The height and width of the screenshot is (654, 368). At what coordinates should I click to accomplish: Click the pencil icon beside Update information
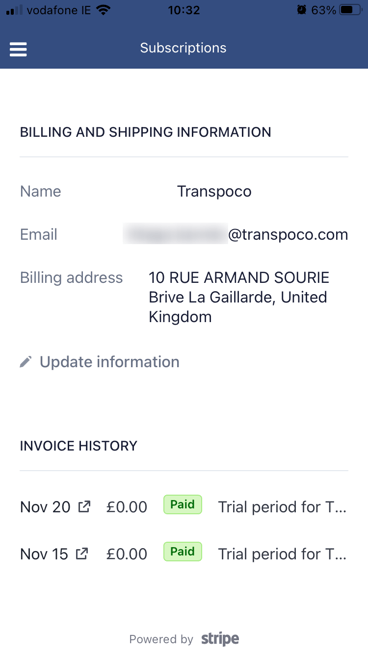[26, 362]
